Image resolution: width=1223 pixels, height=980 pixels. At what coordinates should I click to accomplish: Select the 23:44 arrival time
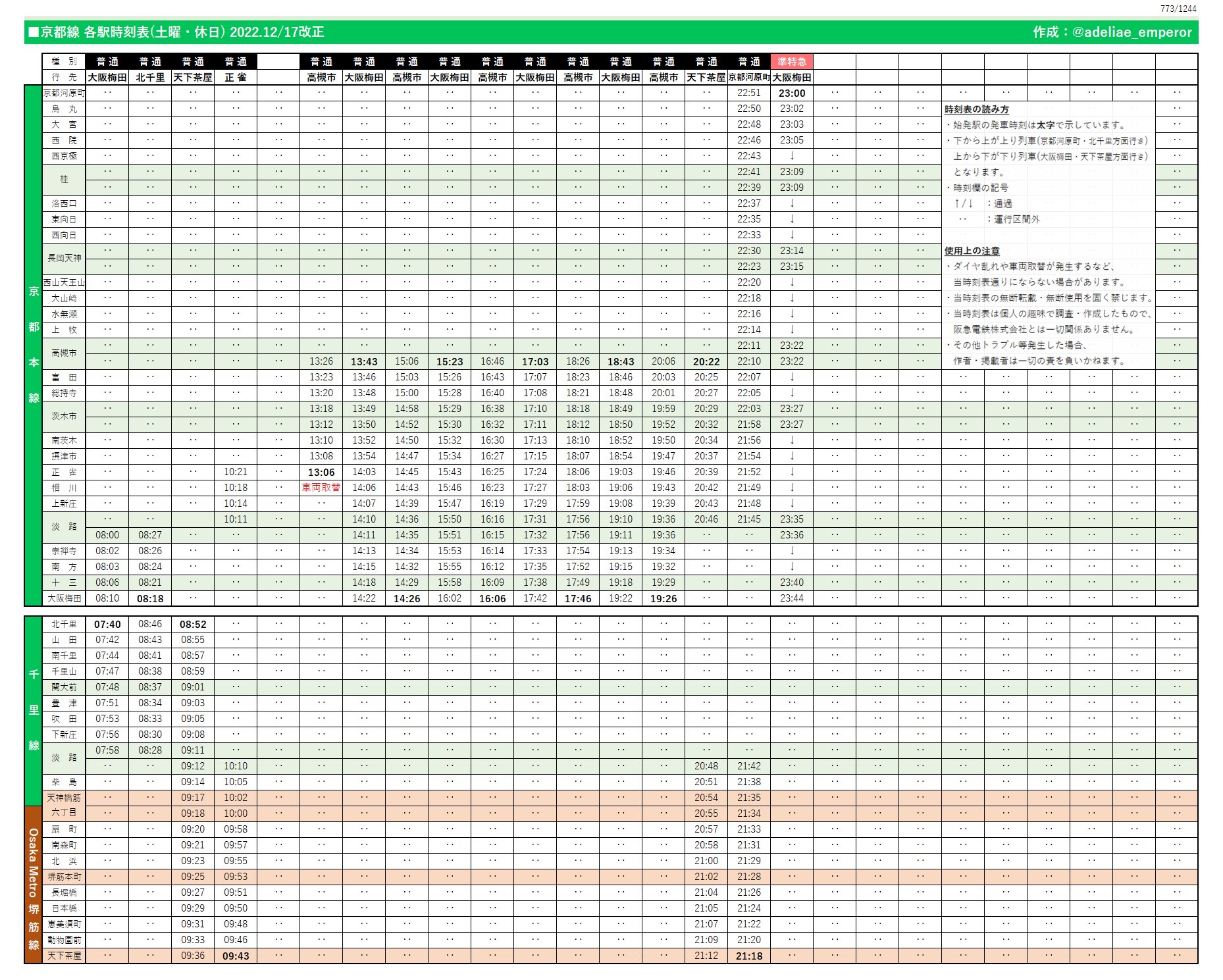792,598
